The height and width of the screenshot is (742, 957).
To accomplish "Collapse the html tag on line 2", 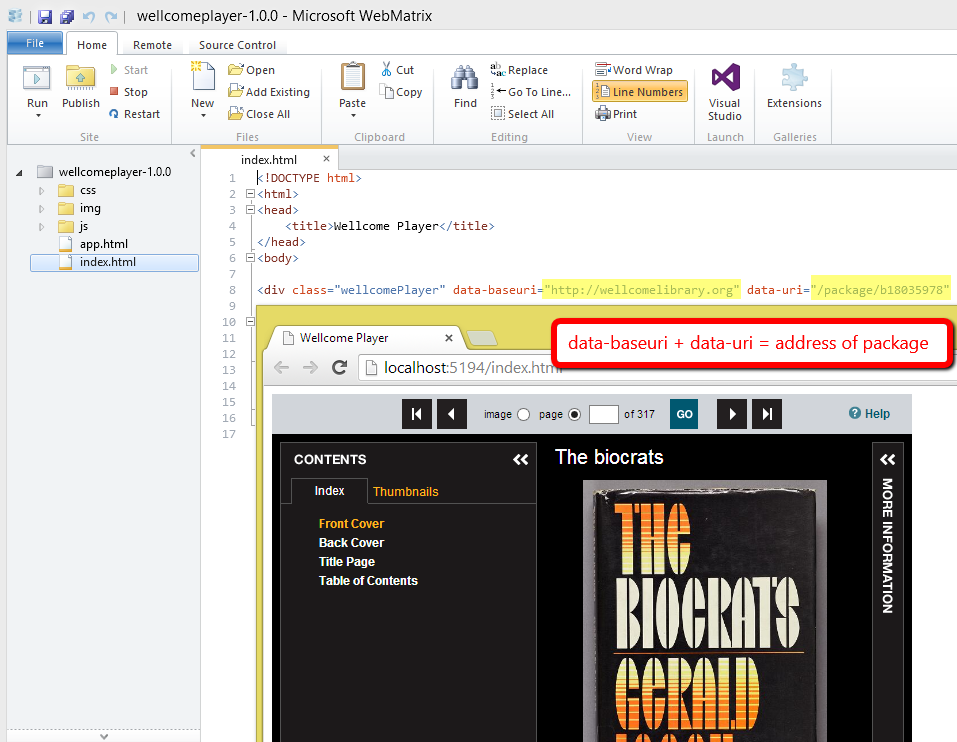I will click(x=250, y=194).
